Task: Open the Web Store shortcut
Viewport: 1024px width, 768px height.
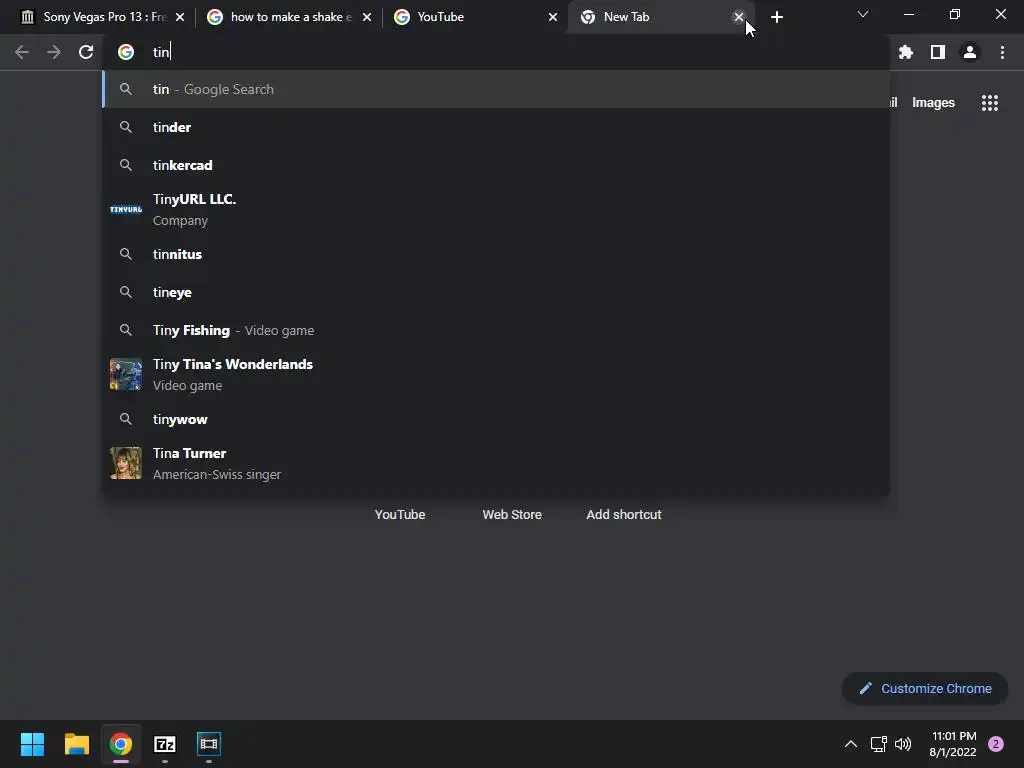Action: point(512,515)
